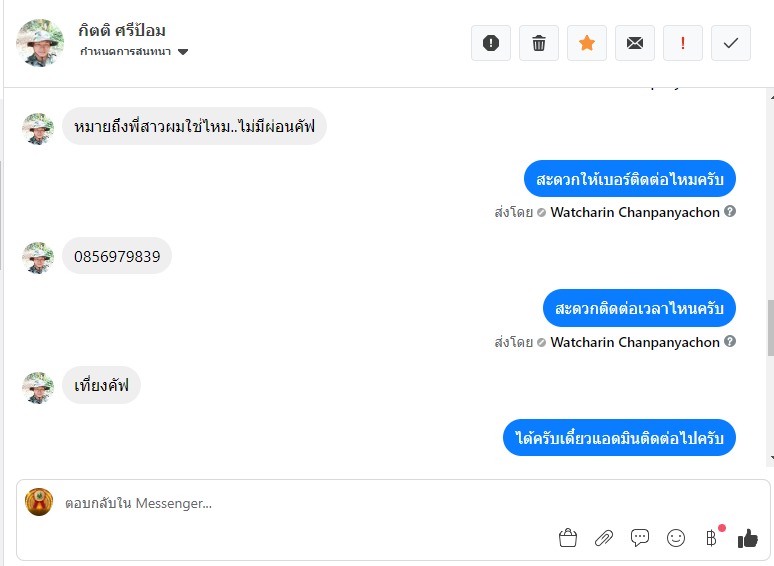
Task: Mark conversation unread with envelope icon
Action: (x=635, y=43)
